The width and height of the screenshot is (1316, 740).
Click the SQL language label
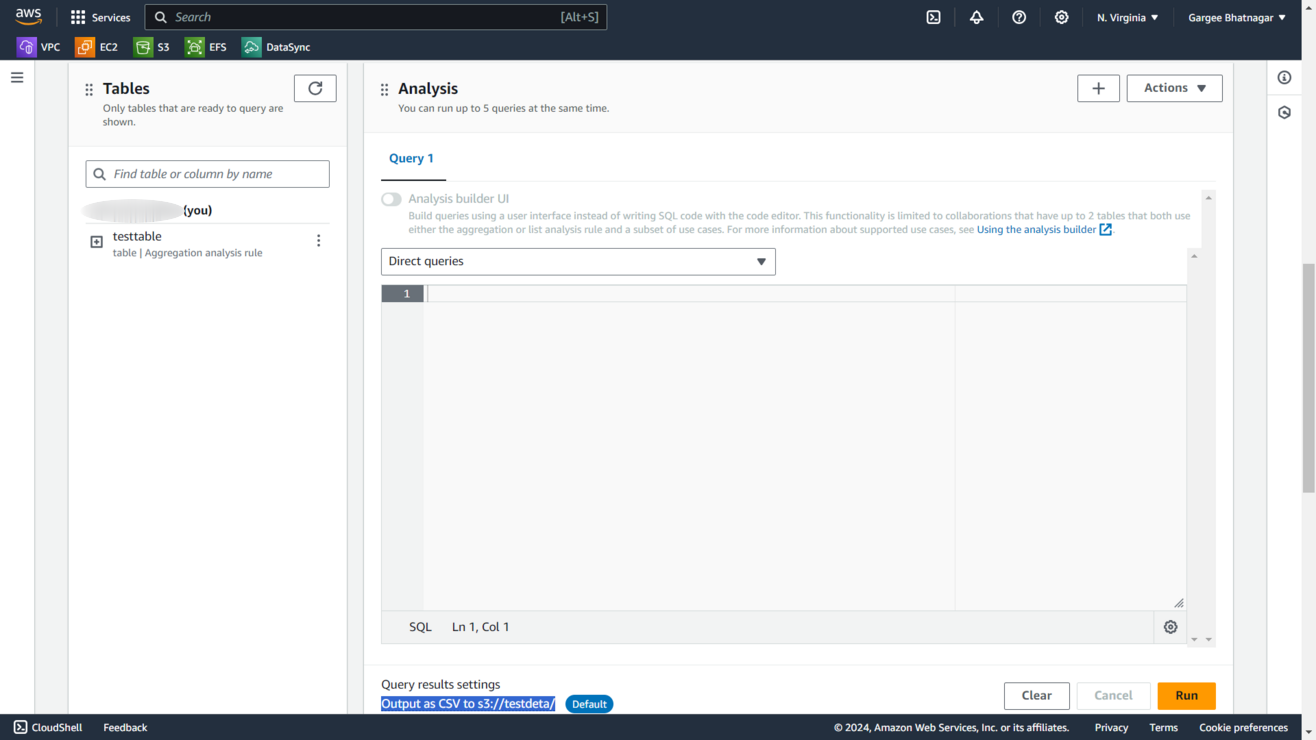pos(420,627)
